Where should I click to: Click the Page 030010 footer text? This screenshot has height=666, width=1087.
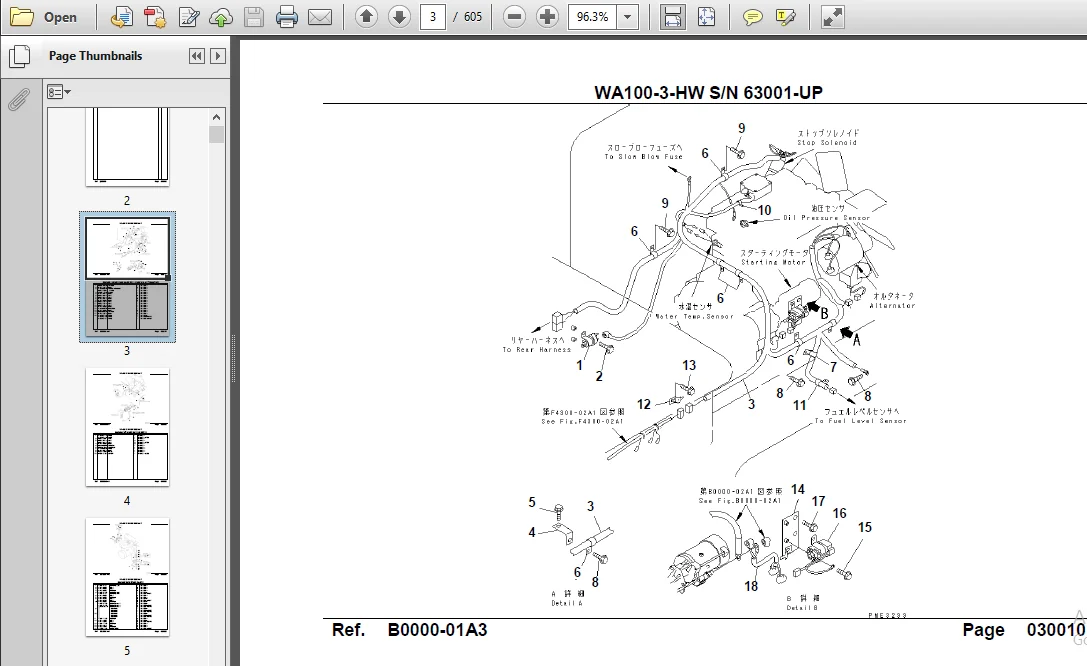(x=1023, y=630)
